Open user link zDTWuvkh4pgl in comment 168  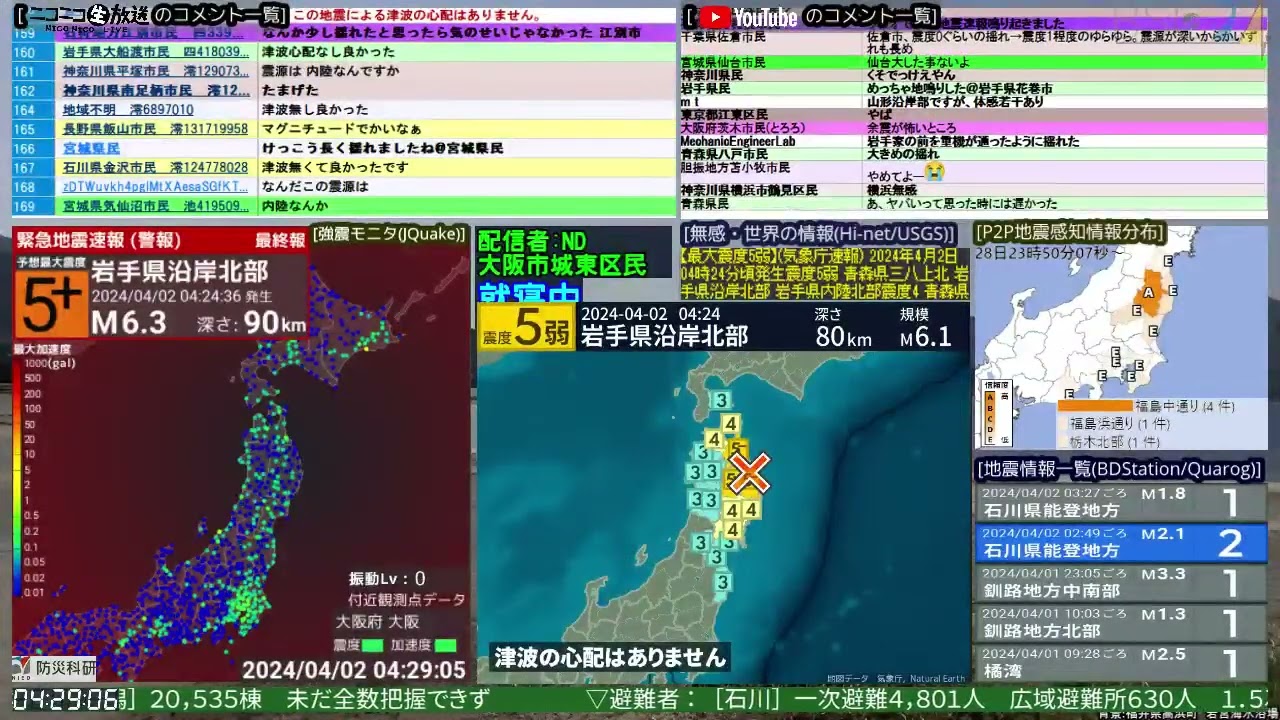pyautogui.click(x=155, y=187)
